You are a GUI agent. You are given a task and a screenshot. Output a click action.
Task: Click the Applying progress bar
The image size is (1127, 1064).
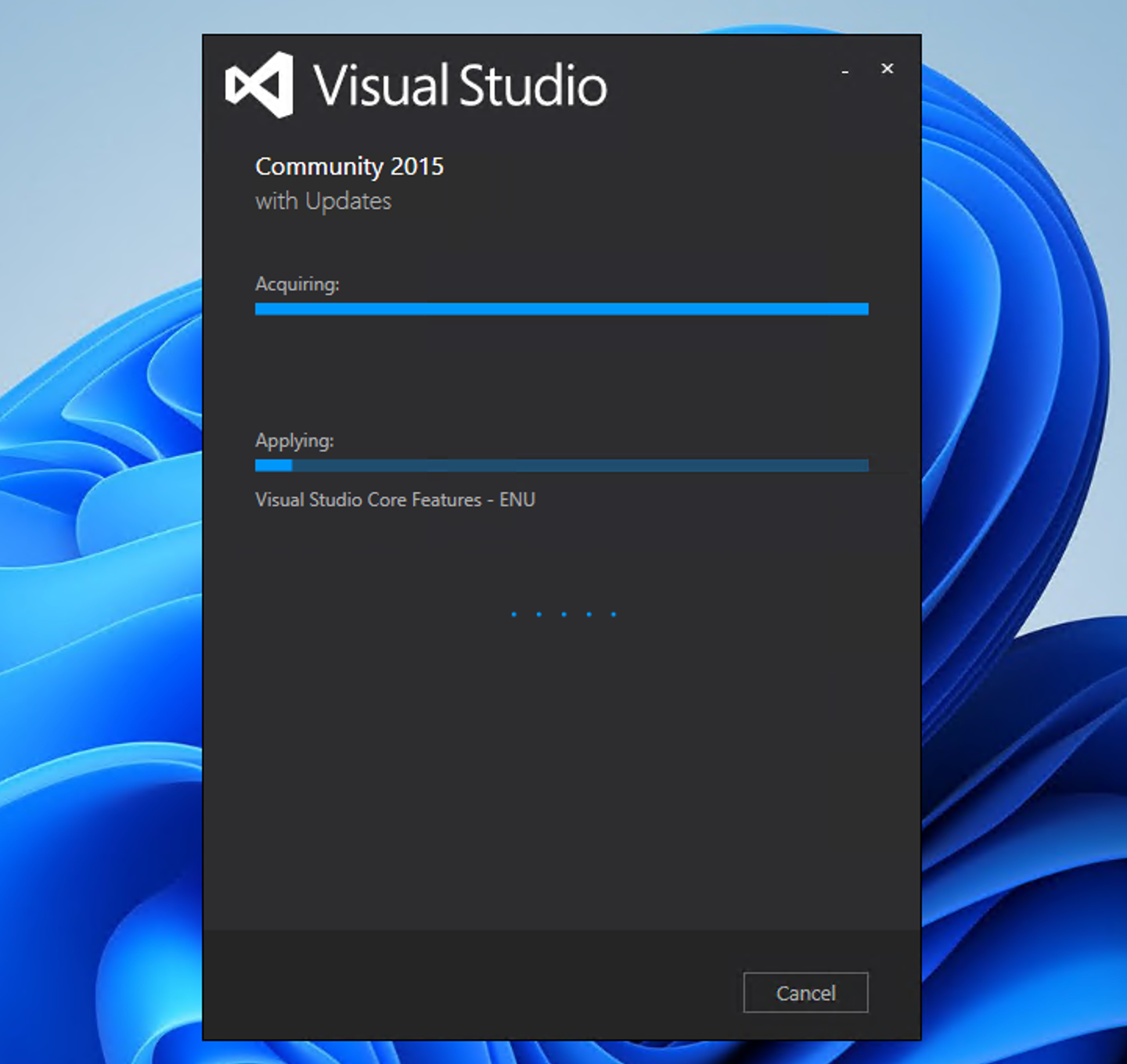coord(561,465)
